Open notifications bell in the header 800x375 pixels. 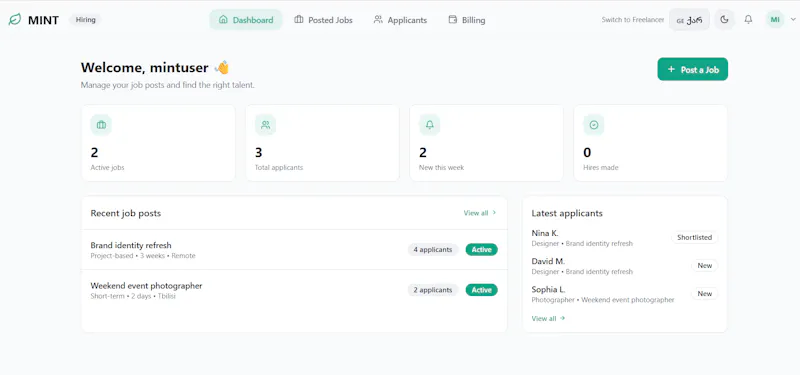(x=748, y=20)
